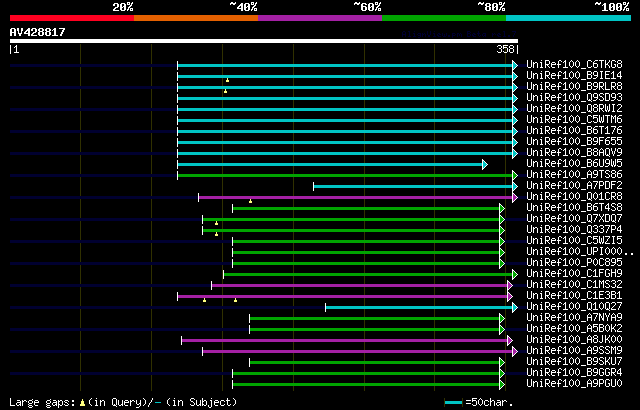Click UniRef100_A8JK00 label
Screen dimensions: 640x410
pyautogui.click(x=574, y=340)
